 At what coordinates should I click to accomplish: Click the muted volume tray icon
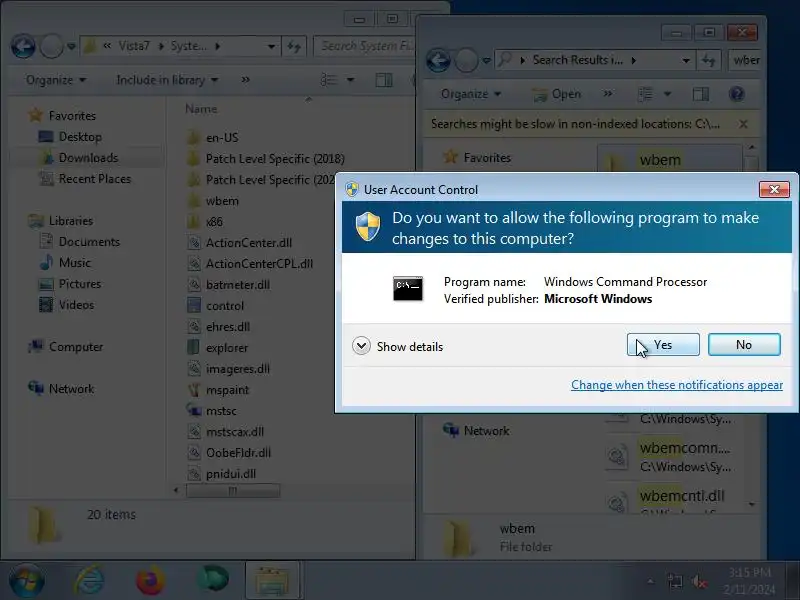698,581
